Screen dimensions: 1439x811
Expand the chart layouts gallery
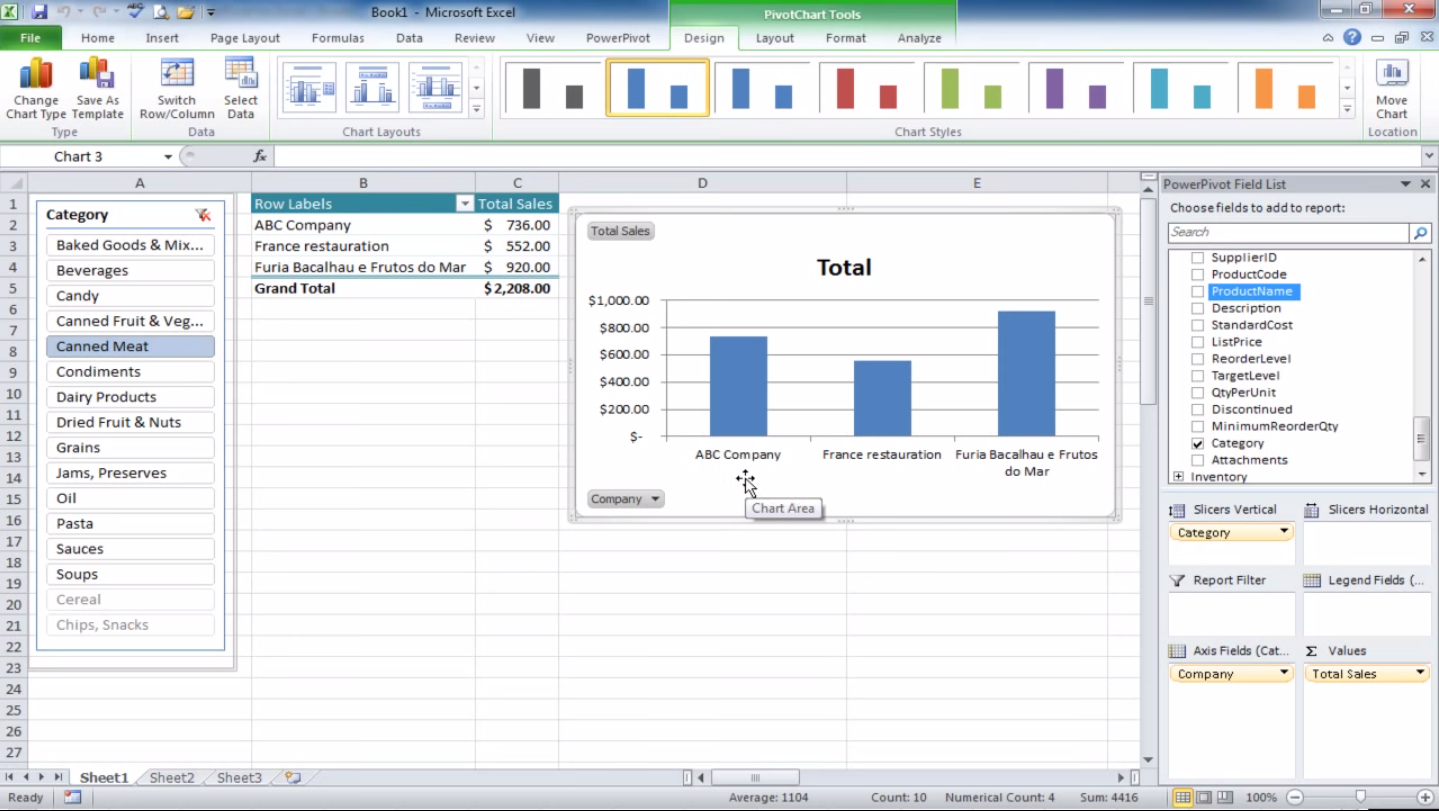[x=477, y=109]
